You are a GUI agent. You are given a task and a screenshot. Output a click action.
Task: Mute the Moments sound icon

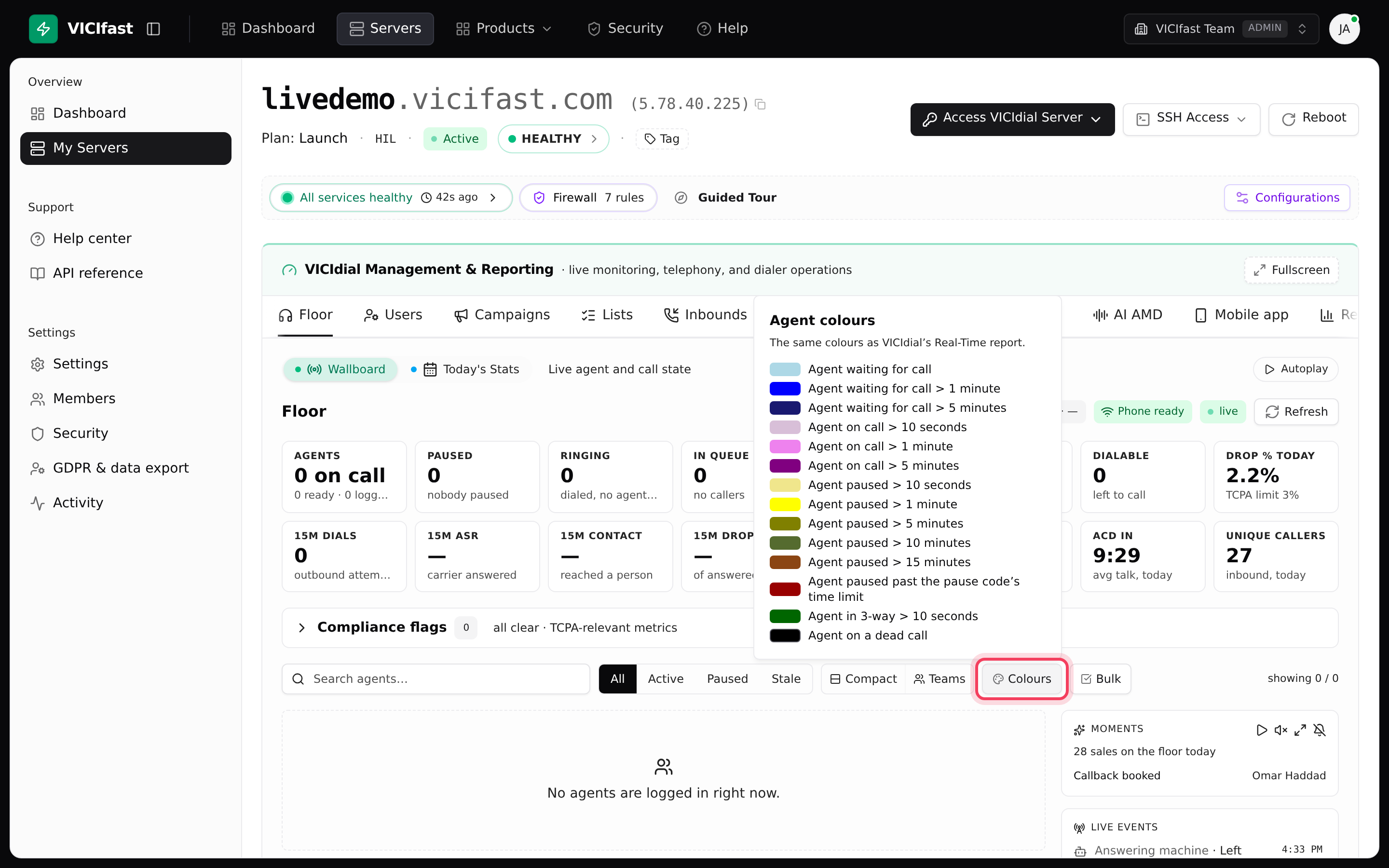[1281, 730]
